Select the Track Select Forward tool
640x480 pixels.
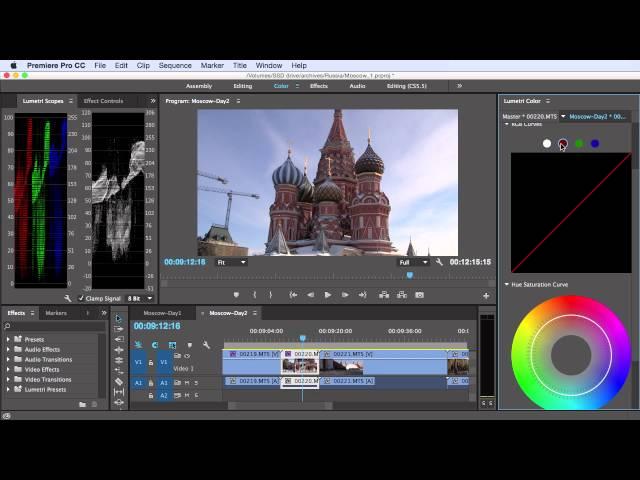(x=118, y=329)
